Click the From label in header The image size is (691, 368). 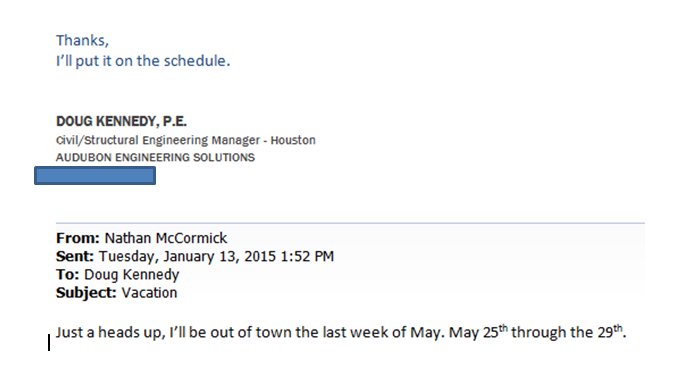coord(78,238)
